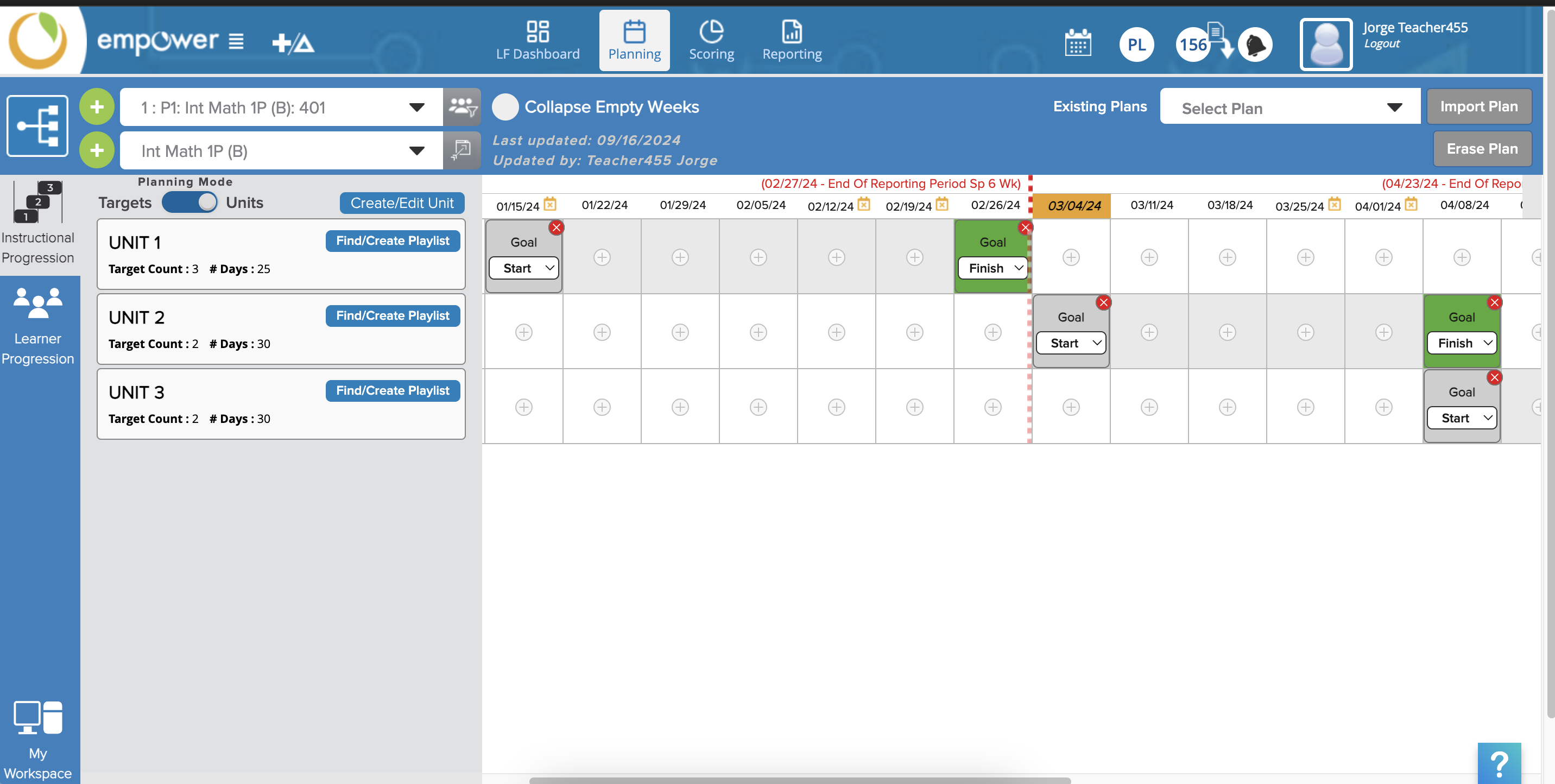Go to the Reporting tab
The image size is (1555, 784).
click(x=792, y=40)
